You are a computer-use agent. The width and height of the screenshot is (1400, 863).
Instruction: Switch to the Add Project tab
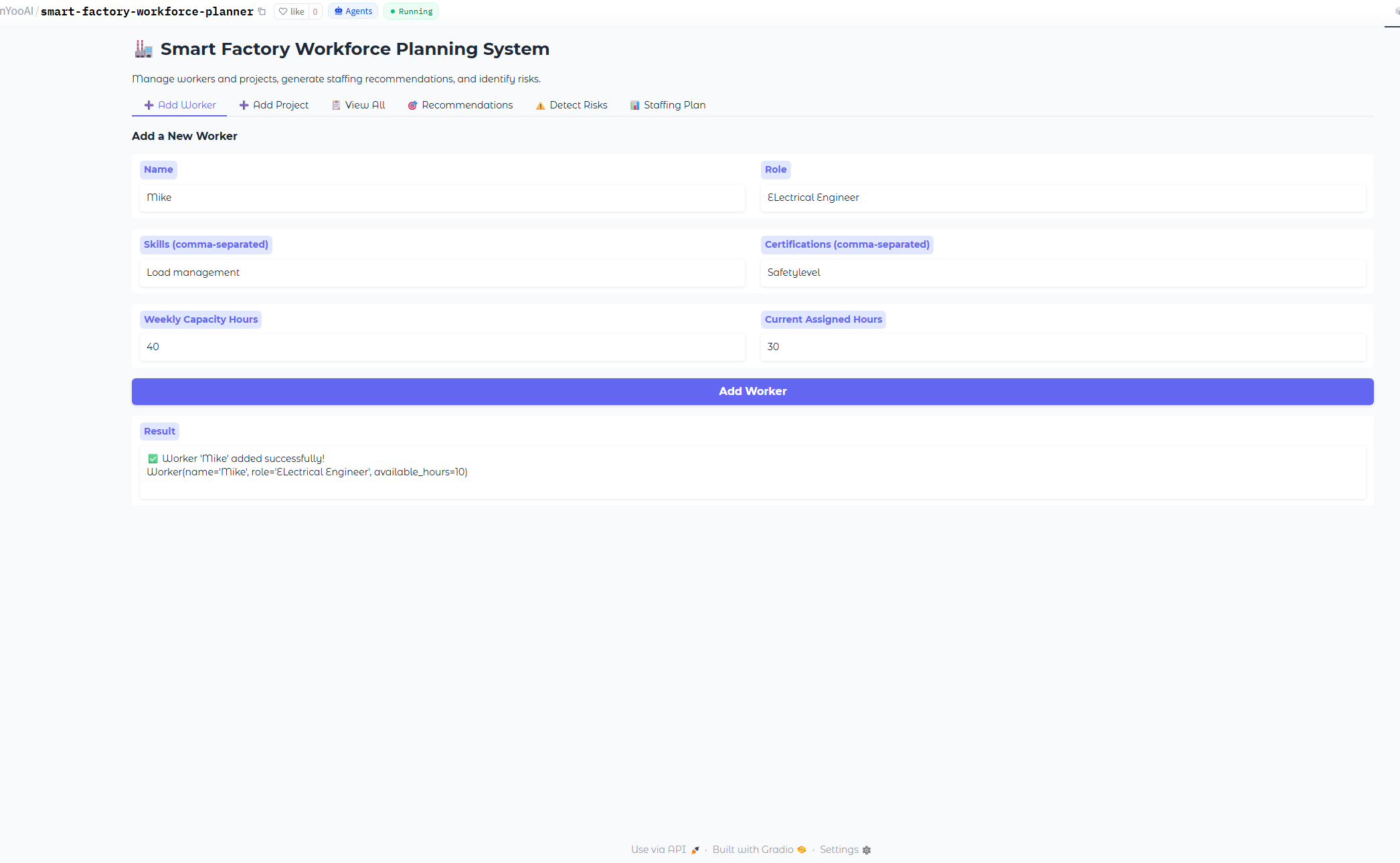[x=274, y=105]
